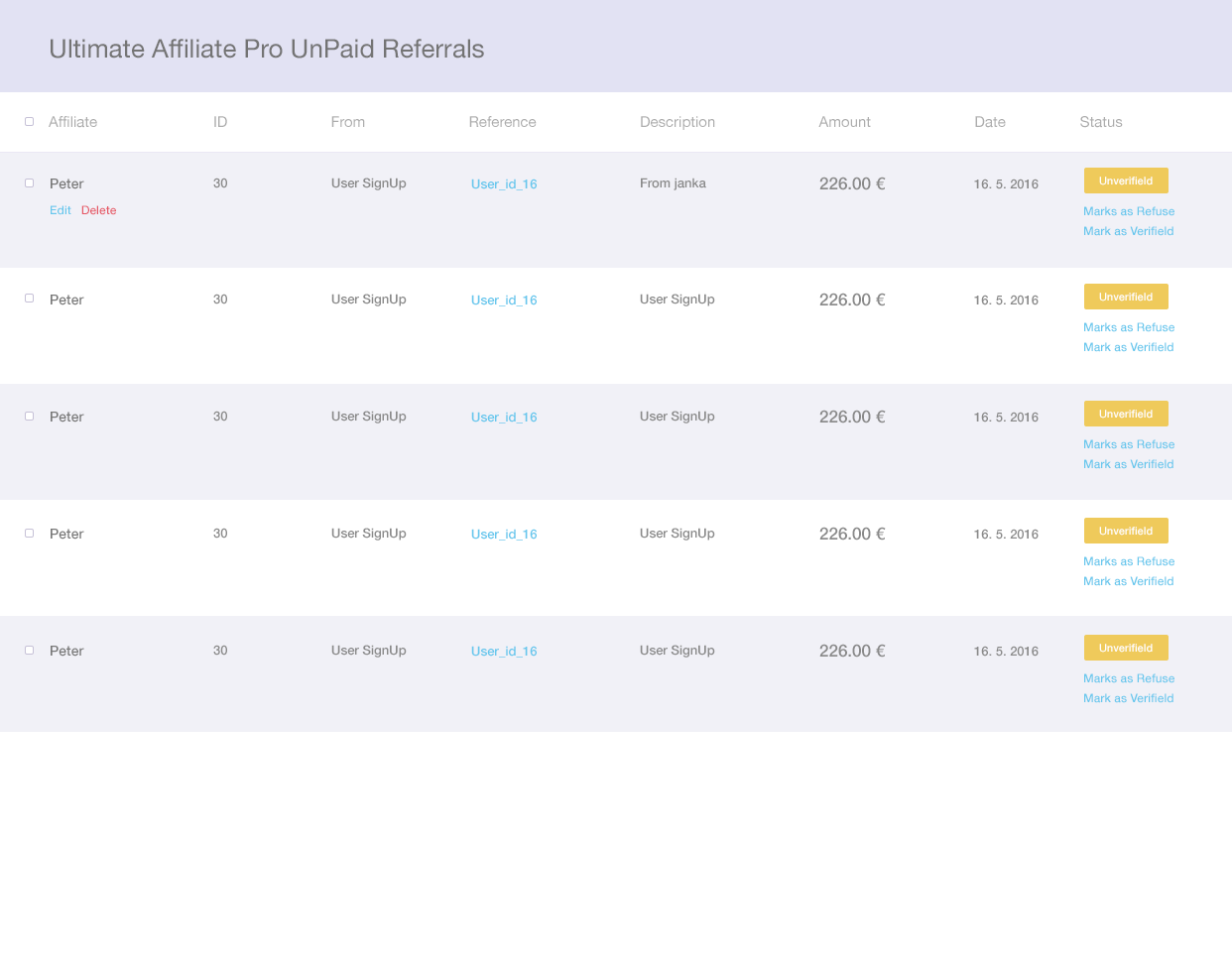Choose Mark as Verifield in the fourth row
This screenshot has height=966, width=1232.
click(1129, 581)
